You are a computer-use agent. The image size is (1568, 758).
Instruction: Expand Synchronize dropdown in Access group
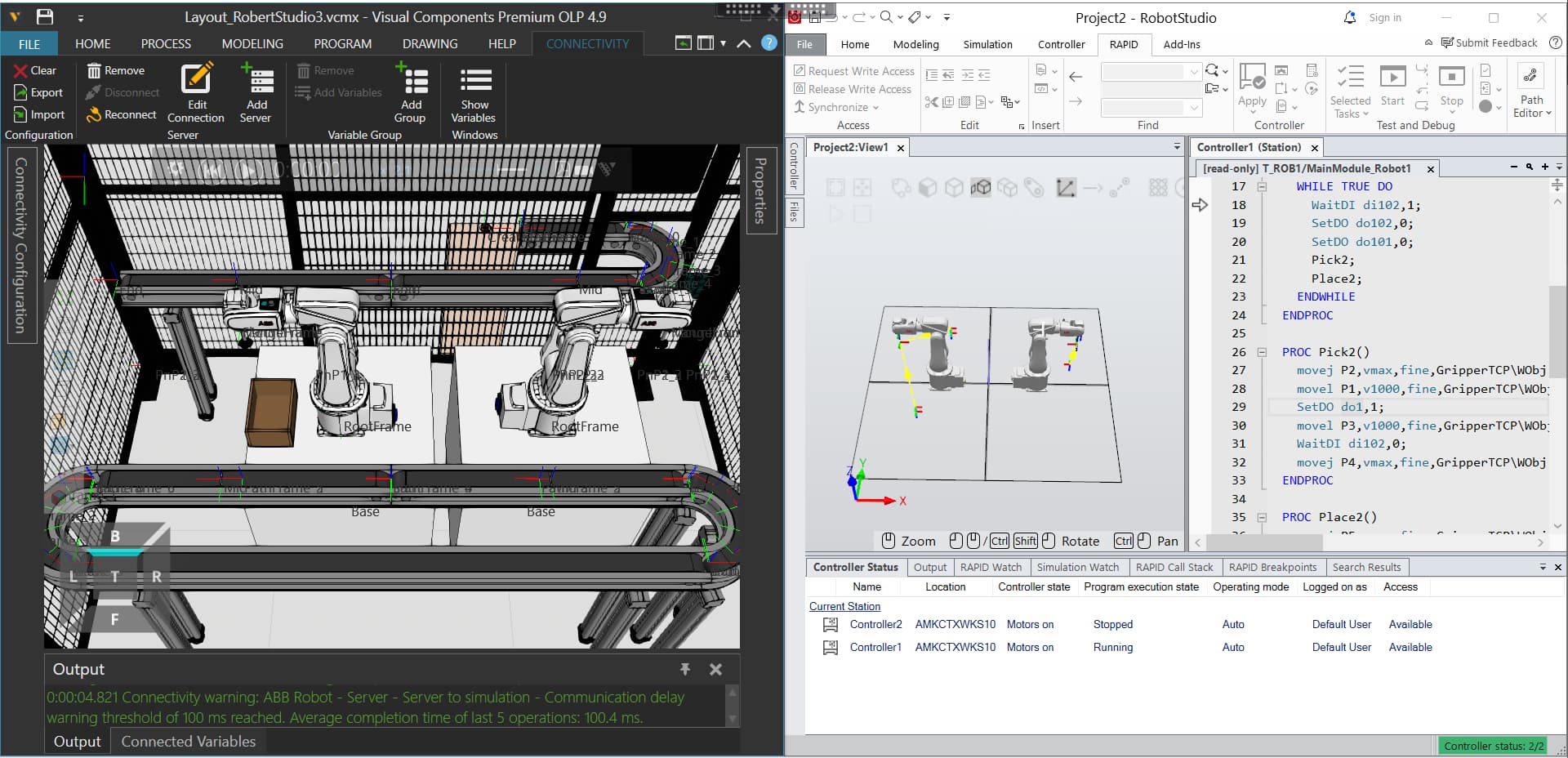tap(875, 107)
